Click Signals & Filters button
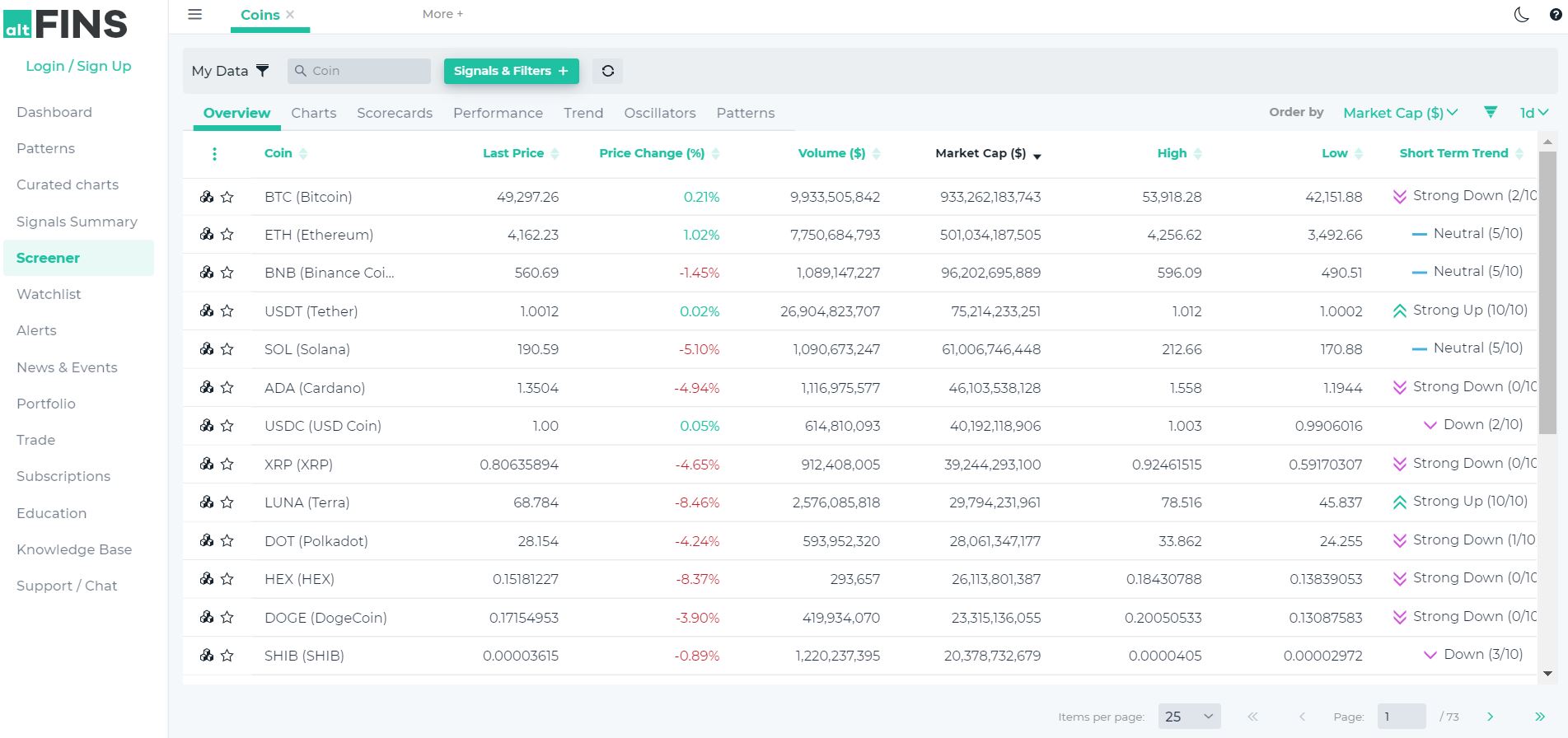 tap(511, 71)
